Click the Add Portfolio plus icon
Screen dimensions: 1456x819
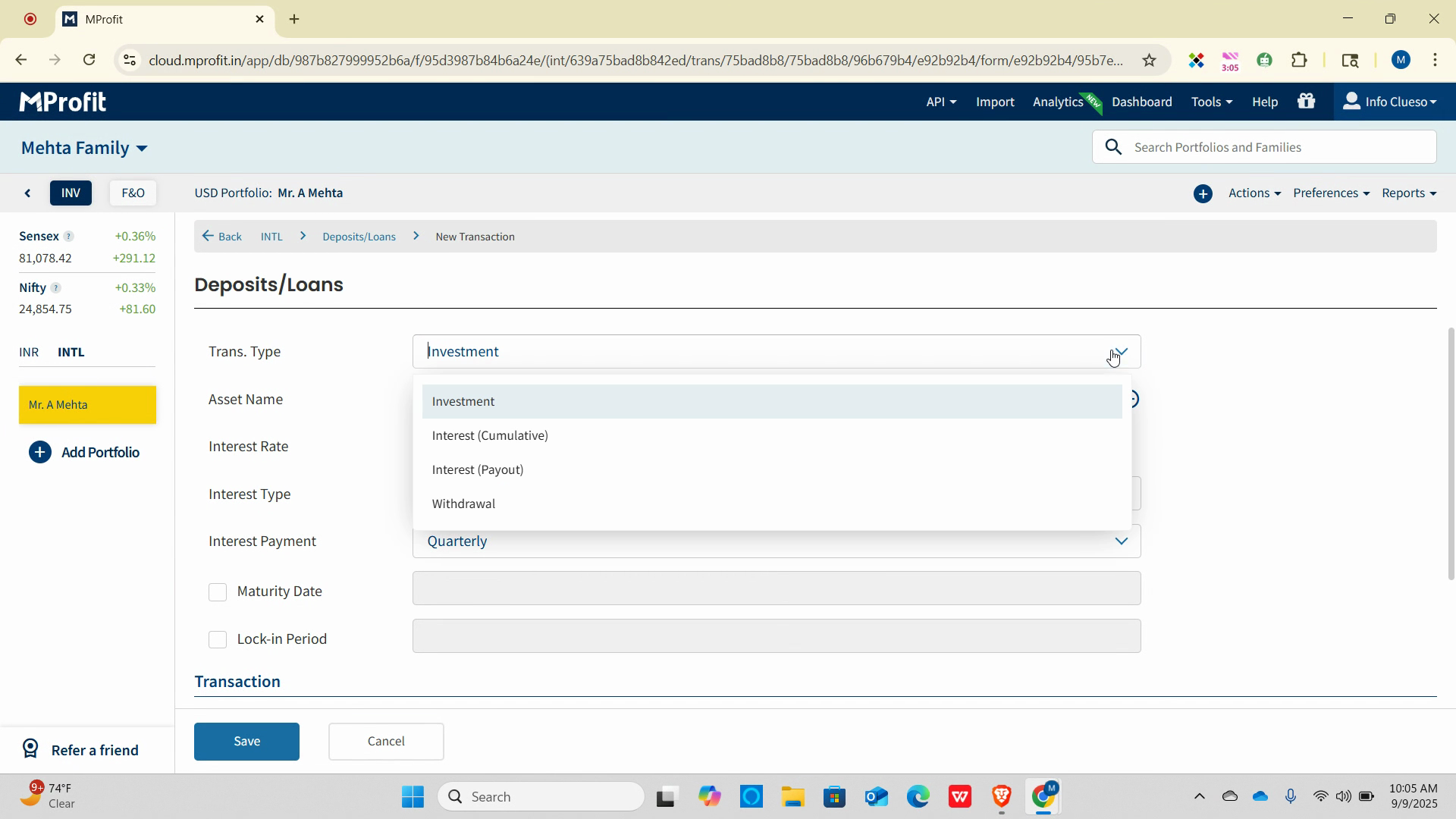(40, 453)
